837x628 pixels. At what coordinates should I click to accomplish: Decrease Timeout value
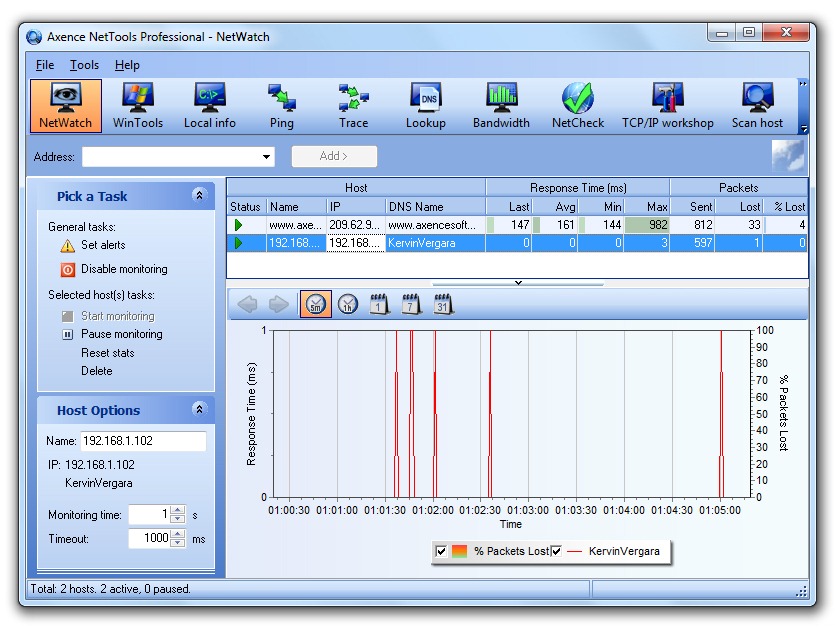pos(178,543)
